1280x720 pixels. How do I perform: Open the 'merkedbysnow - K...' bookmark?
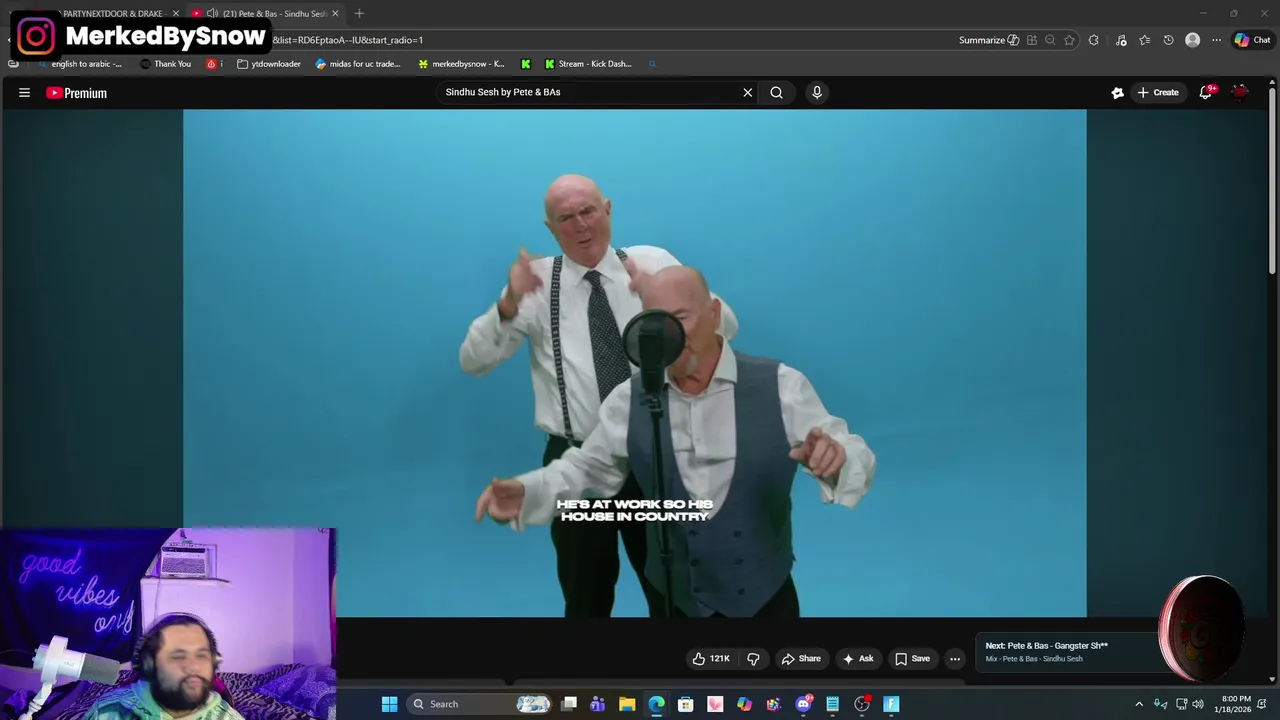tap(461, 64)
